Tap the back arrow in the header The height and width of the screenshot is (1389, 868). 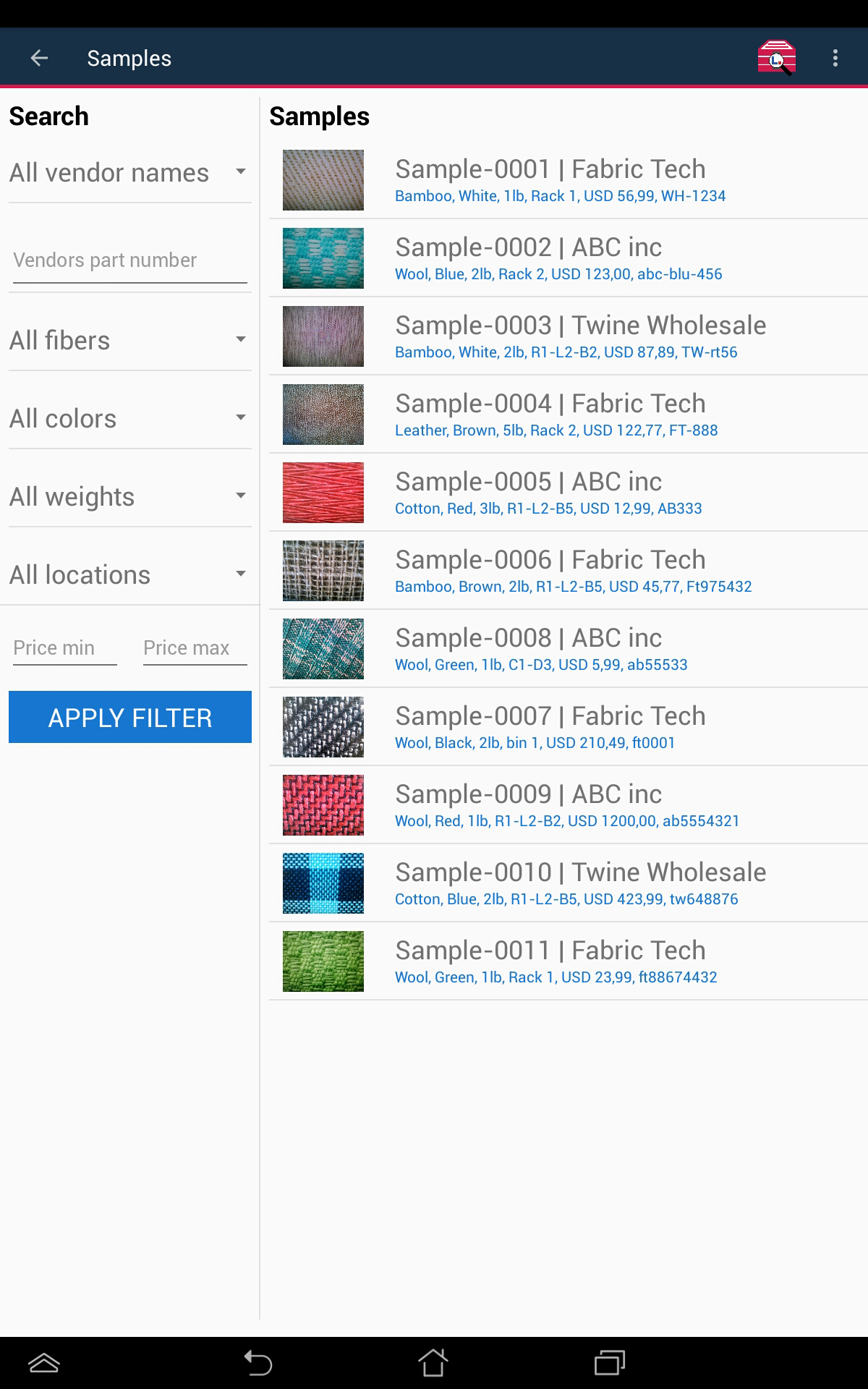tap(39, 58)
